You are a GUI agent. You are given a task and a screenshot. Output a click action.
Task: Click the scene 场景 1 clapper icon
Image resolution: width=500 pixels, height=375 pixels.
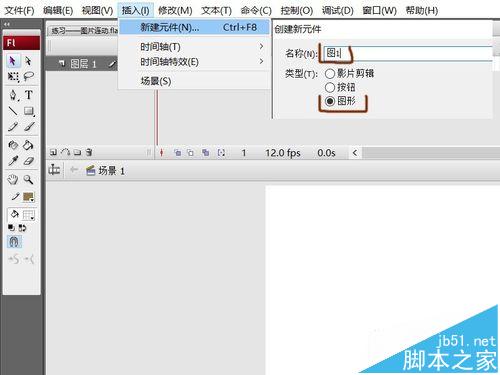(91, 170)
